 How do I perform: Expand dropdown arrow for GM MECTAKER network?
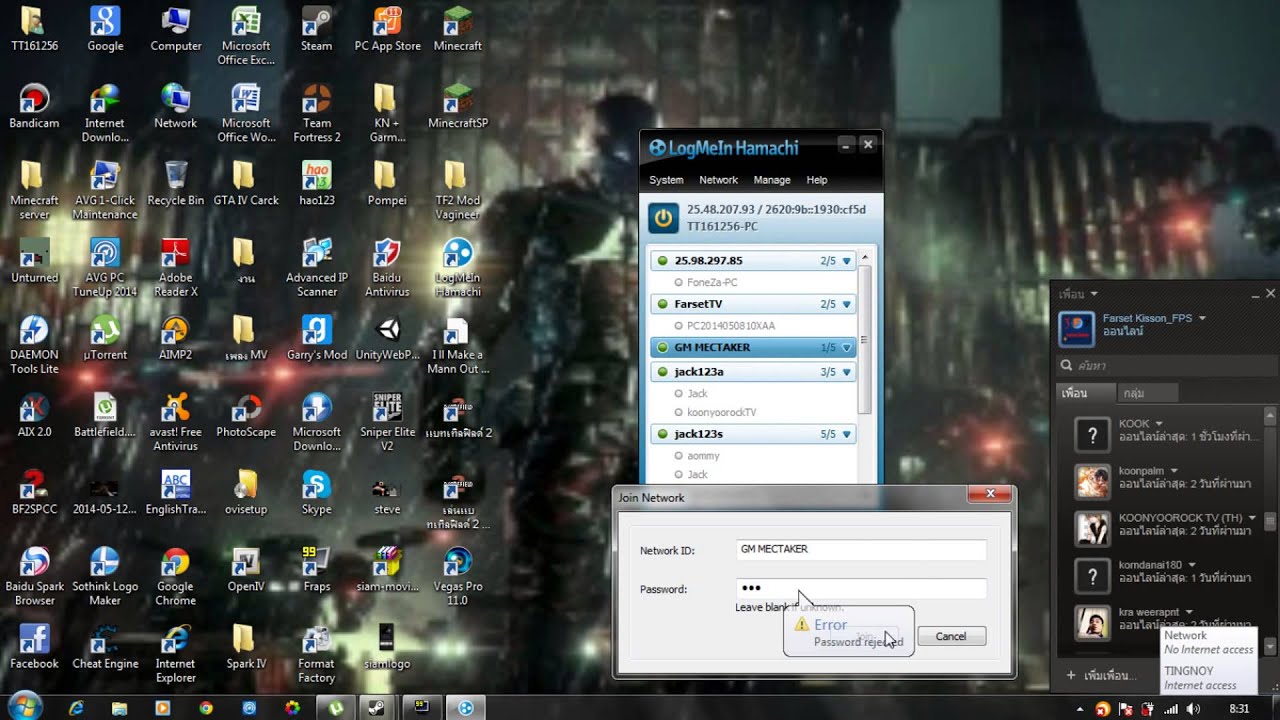tap(847, 348)
